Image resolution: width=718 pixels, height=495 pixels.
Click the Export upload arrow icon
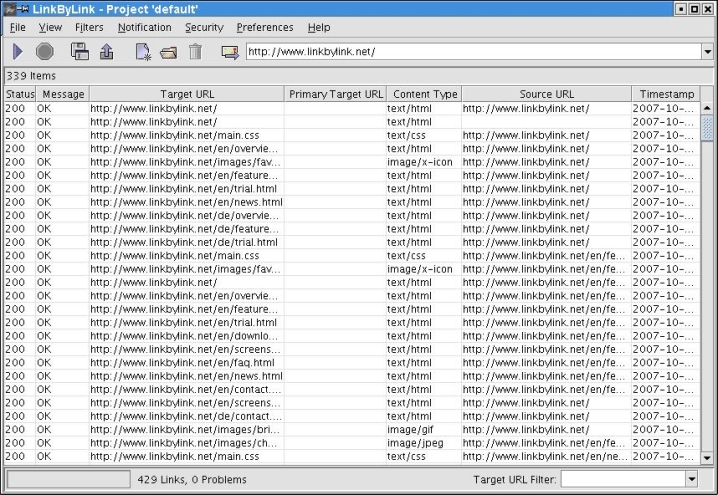pyautogui.click(x=106, y=51)
